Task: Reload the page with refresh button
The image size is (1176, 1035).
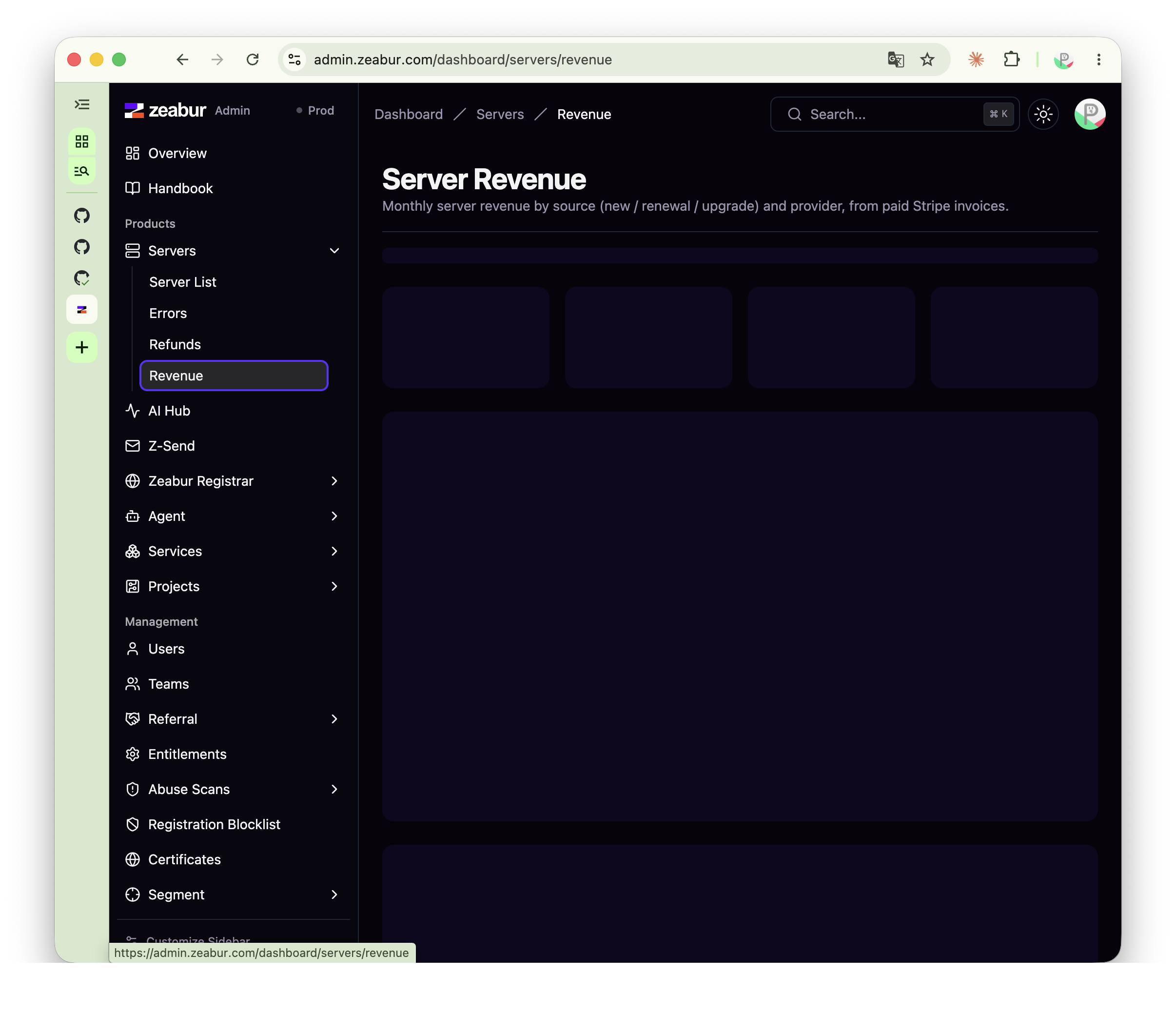Action: (253, 60)
